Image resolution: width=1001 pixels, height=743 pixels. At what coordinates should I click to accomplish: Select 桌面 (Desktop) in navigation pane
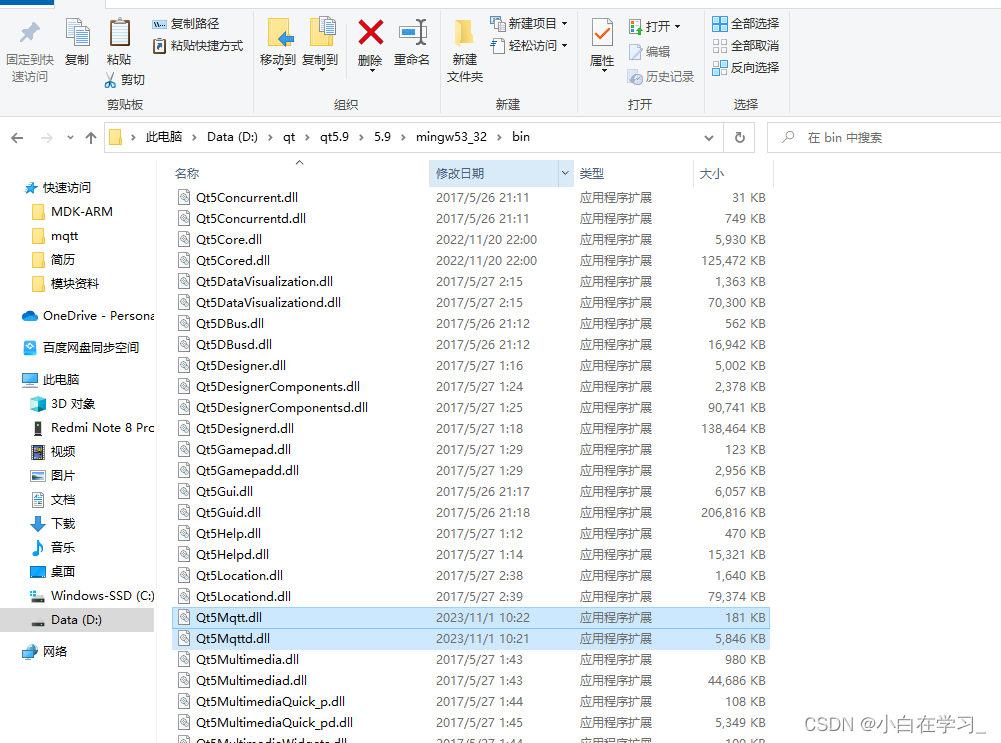coord(54,572)
